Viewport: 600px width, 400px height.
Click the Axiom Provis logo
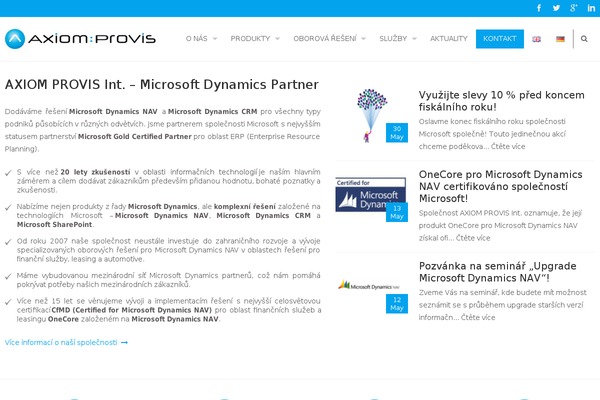(x=80, y=39)
